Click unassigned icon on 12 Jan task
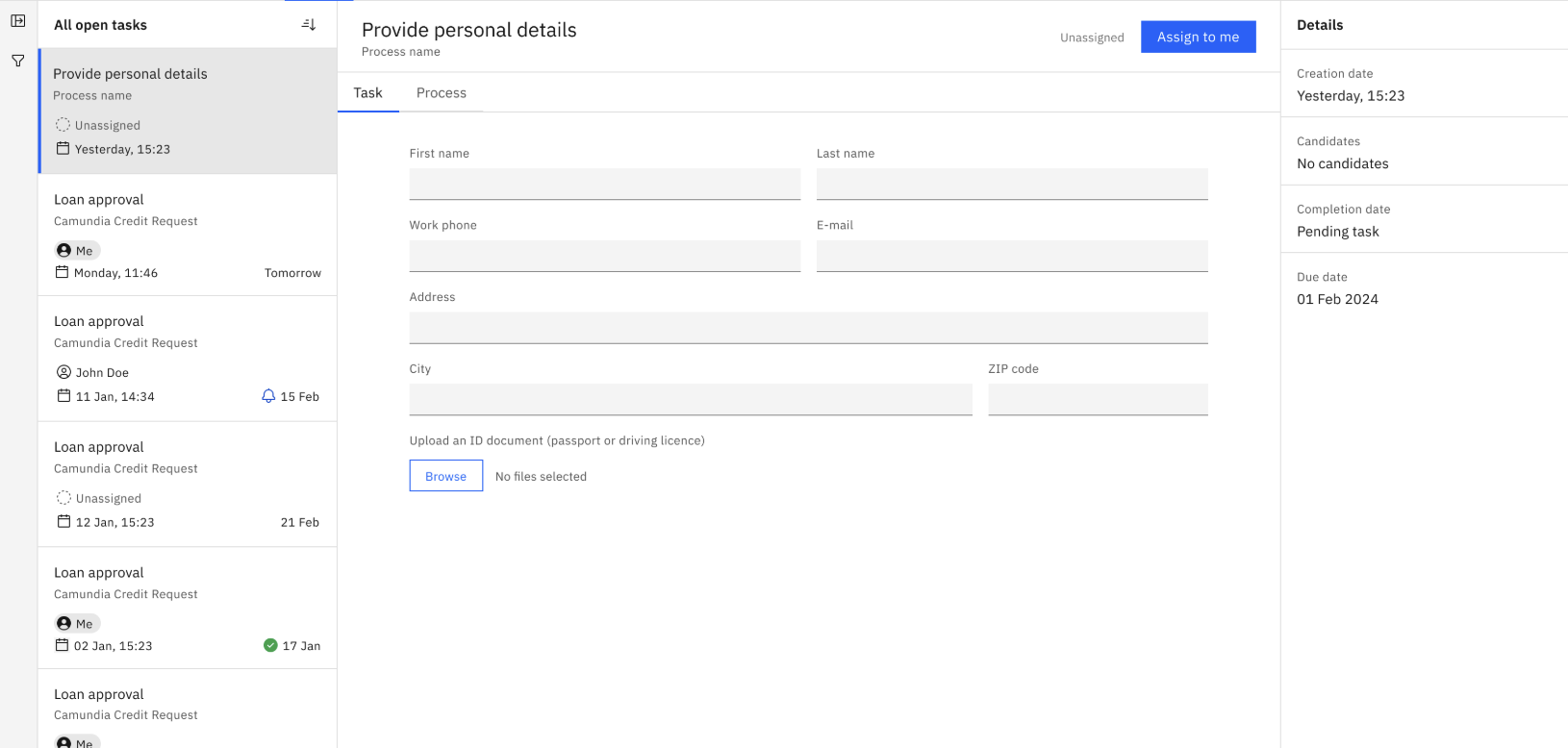 point(63,498)
